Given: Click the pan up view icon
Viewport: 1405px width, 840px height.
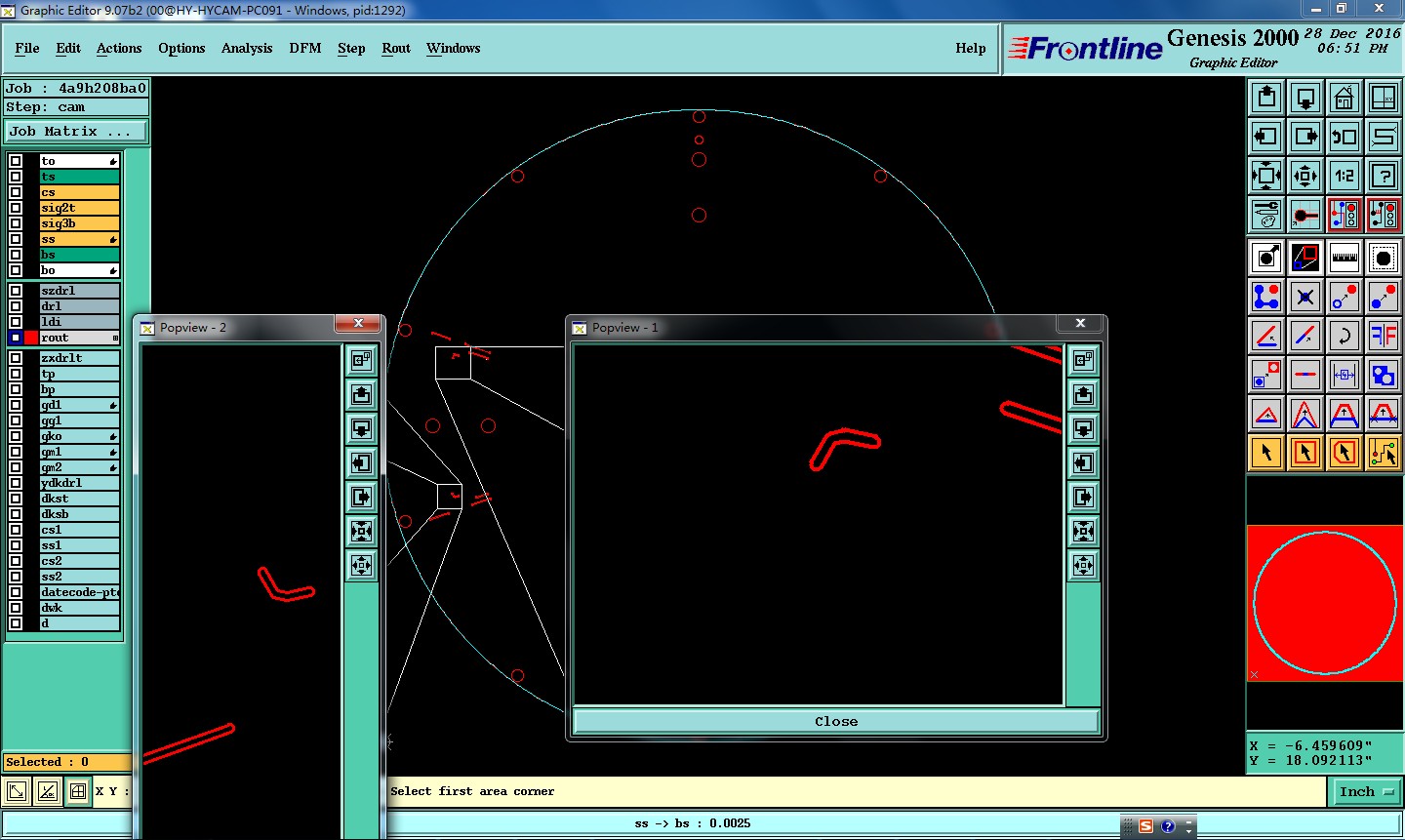Looking at the screenshot, I should [x=1266, y=98].
